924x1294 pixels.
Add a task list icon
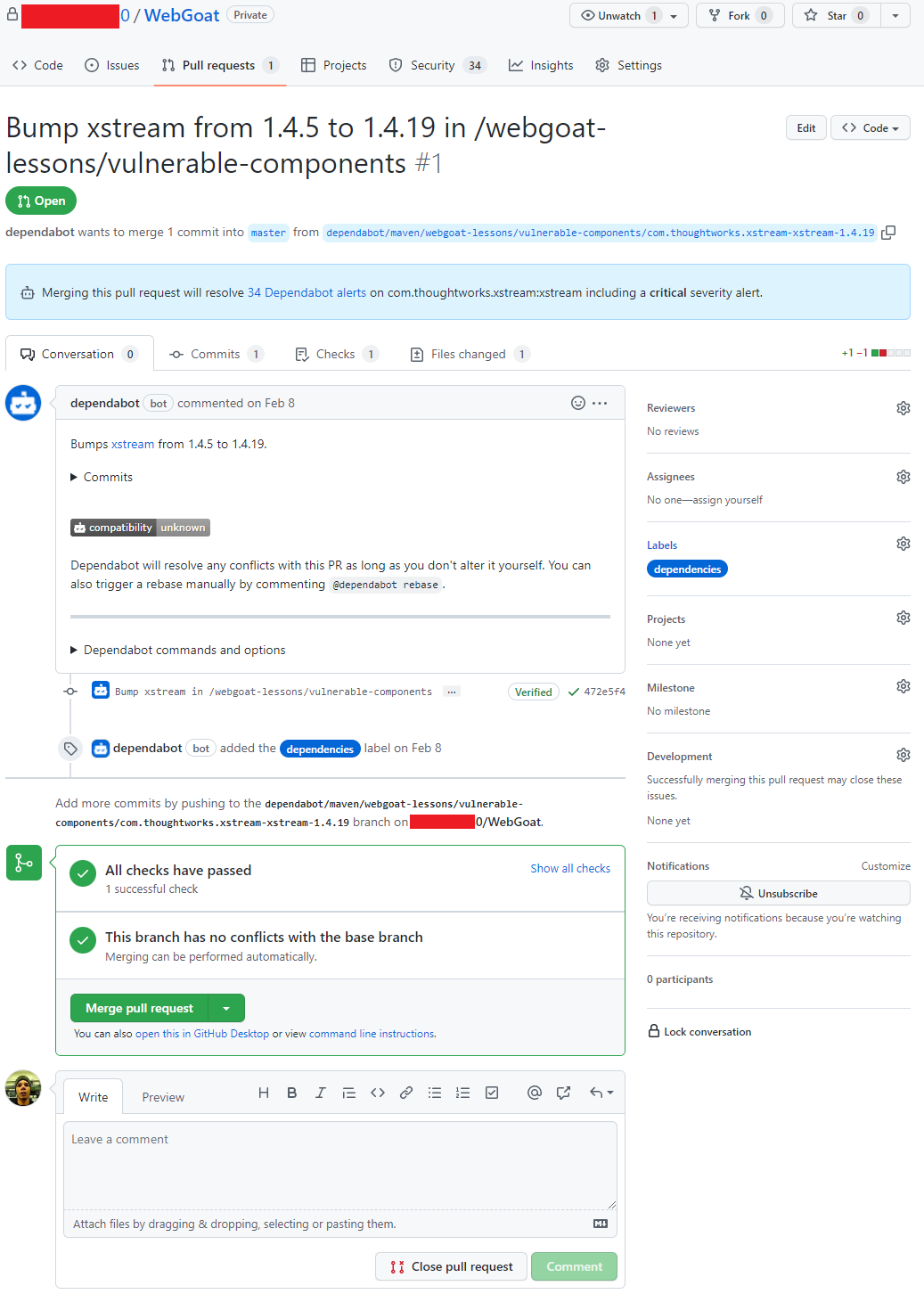(x=492, y=1093)
